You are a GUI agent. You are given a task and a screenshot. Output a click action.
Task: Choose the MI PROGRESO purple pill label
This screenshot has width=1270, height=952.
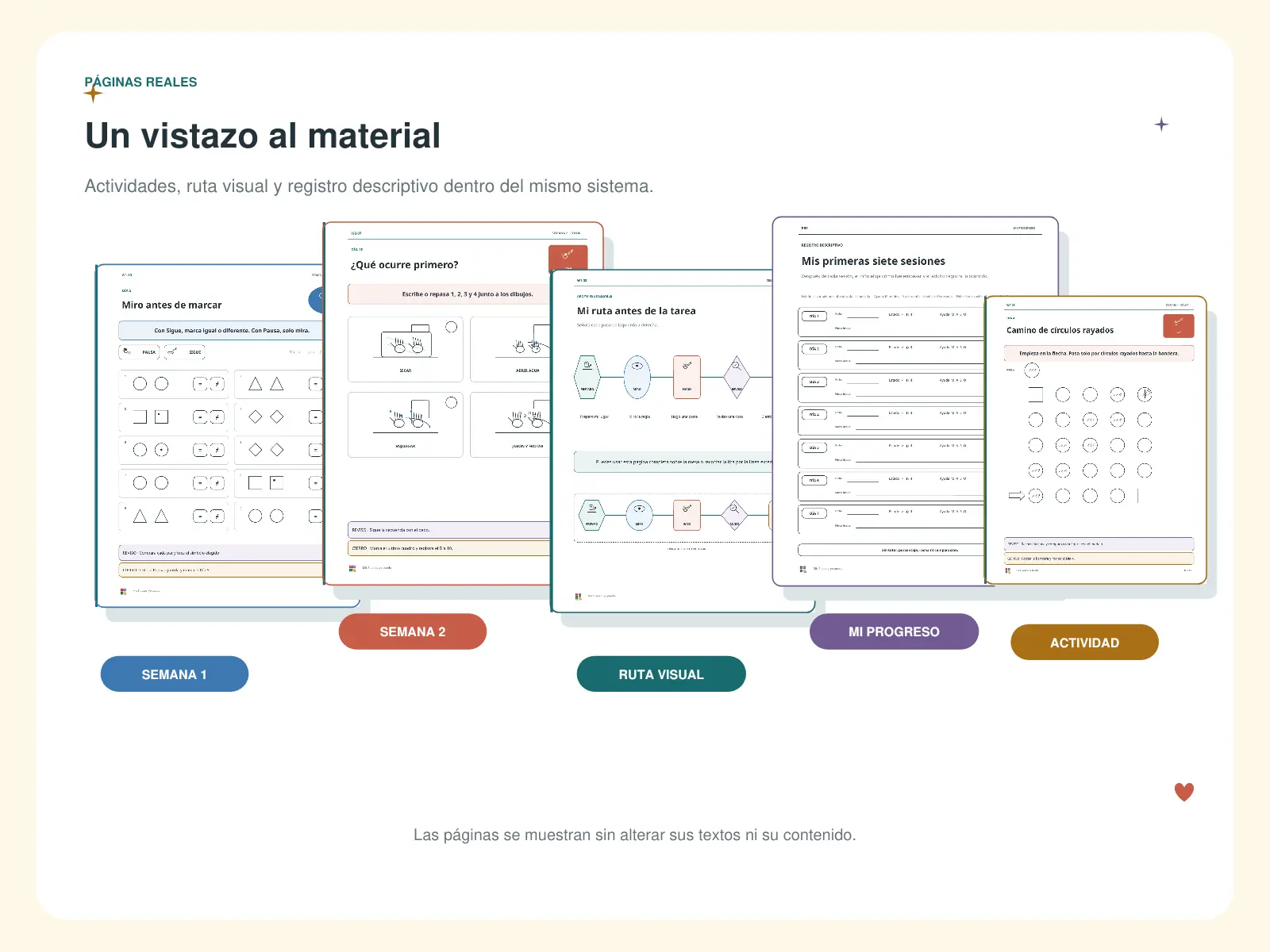[x=894, y=631]
